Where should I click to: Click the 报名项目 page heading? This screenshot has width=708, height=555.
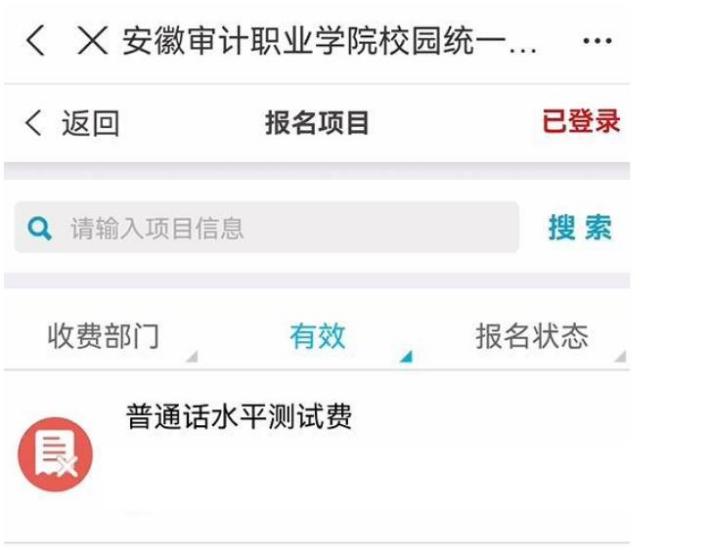[317, 123]
